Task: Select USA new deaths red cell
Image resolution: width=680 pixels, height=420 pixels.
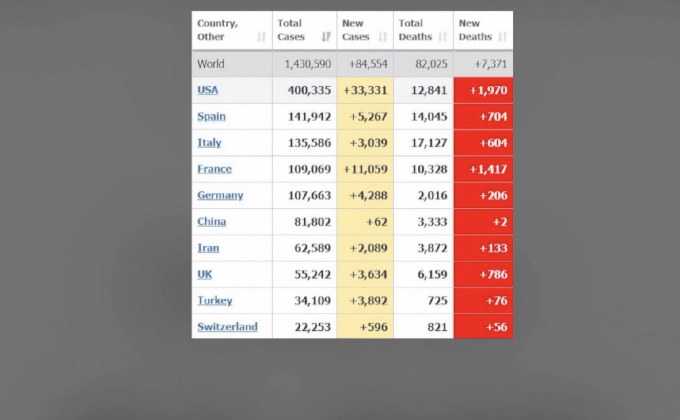Action: click(483, 90)
